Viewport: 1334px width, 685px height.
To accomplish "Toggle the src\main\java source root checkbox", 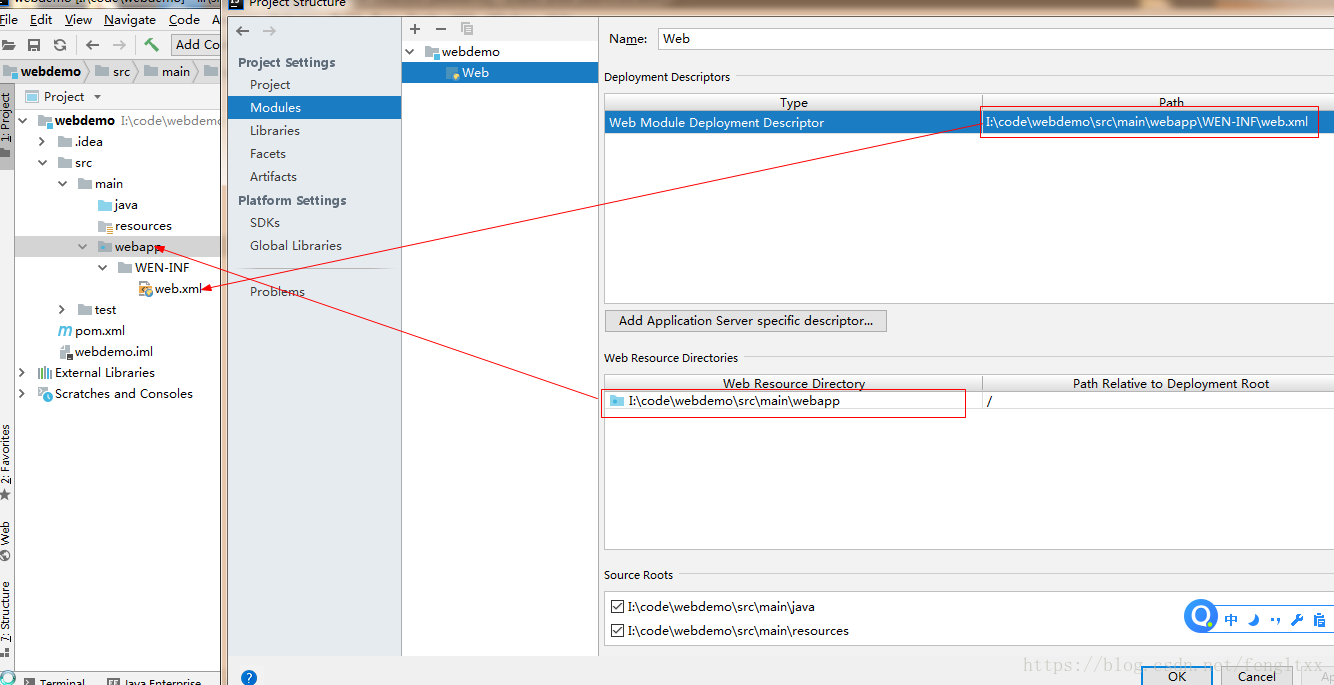I will (616, 607).
